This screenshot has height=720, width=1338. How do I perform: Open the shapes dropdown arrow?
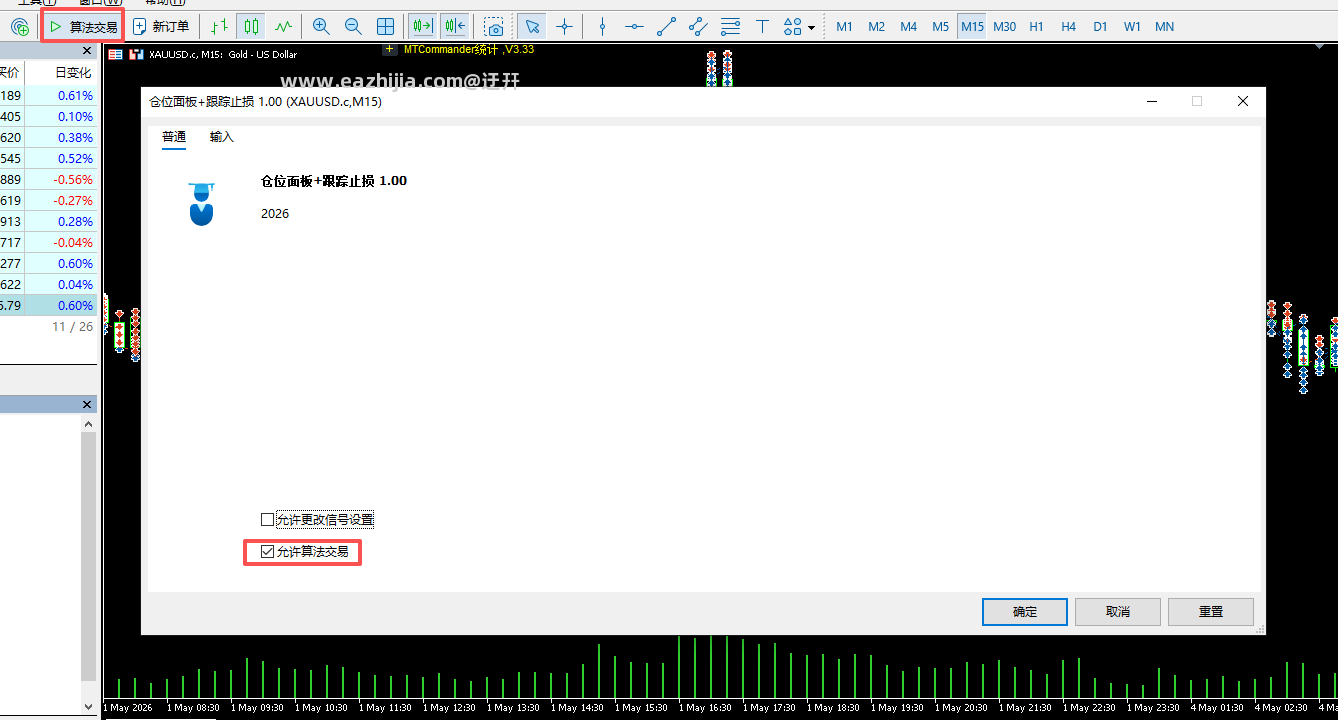(811, 27)
